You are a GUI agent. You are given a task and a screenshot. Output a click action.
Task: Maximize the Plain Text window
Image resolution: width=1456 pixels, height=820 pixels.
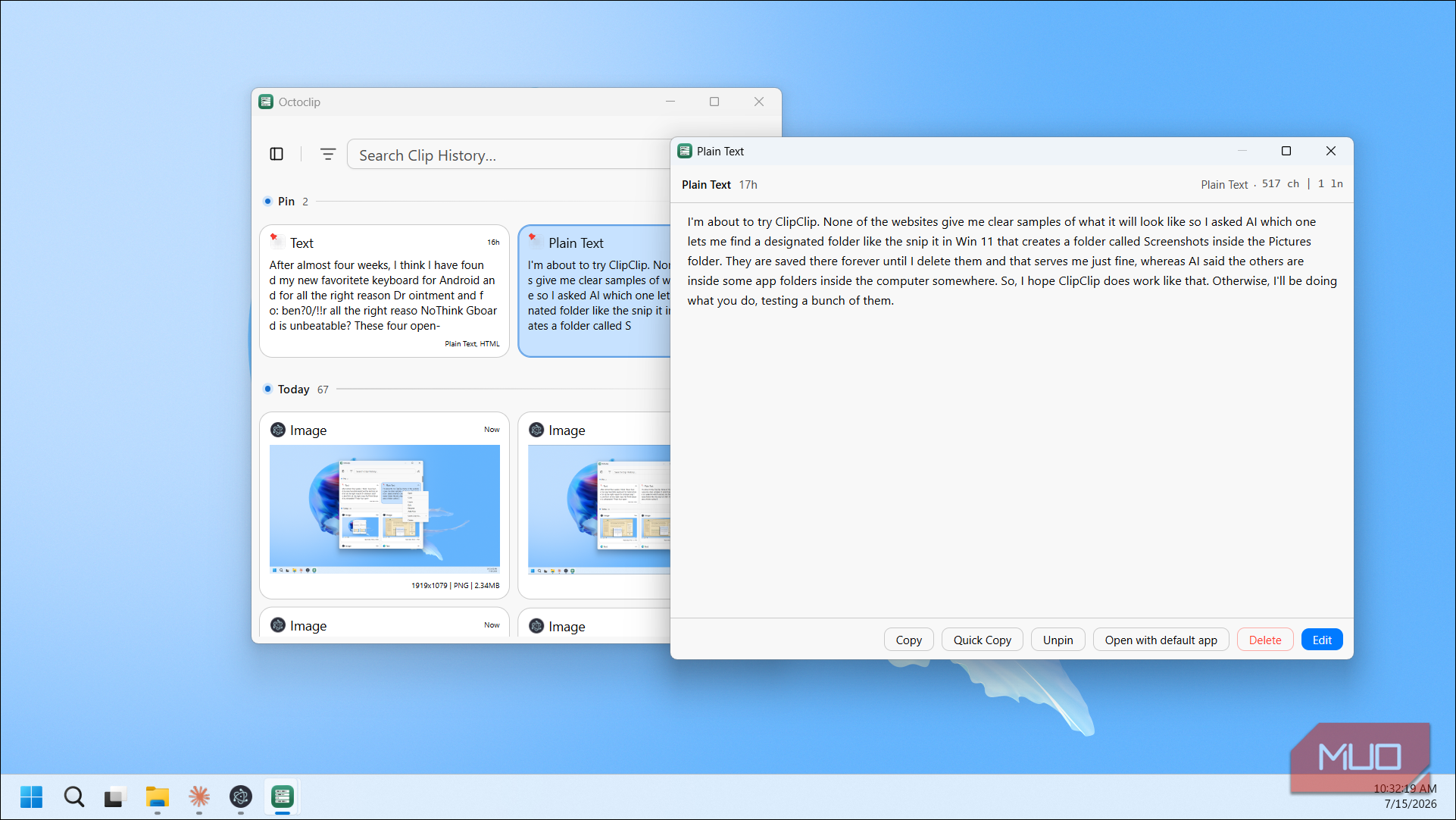click(1286, 151)
